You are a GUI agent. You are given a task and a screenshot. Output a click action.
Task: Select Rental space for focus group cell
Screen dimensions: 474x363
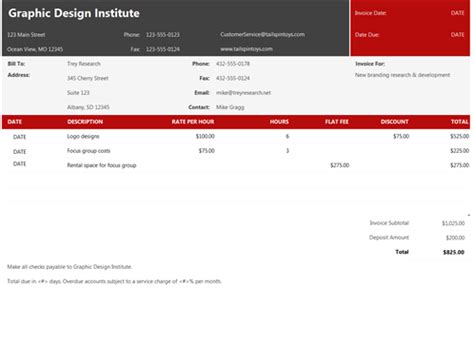pyautogui.click(x=102, y=165)
